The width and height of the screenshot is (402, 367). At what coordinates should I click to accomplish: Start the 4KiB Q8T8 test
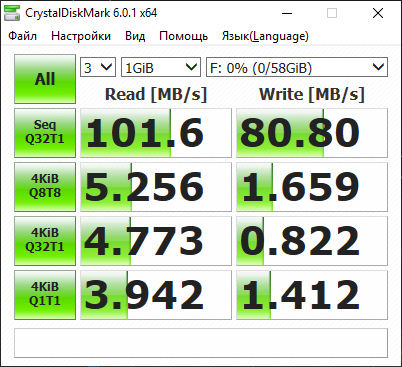[45, 187]
